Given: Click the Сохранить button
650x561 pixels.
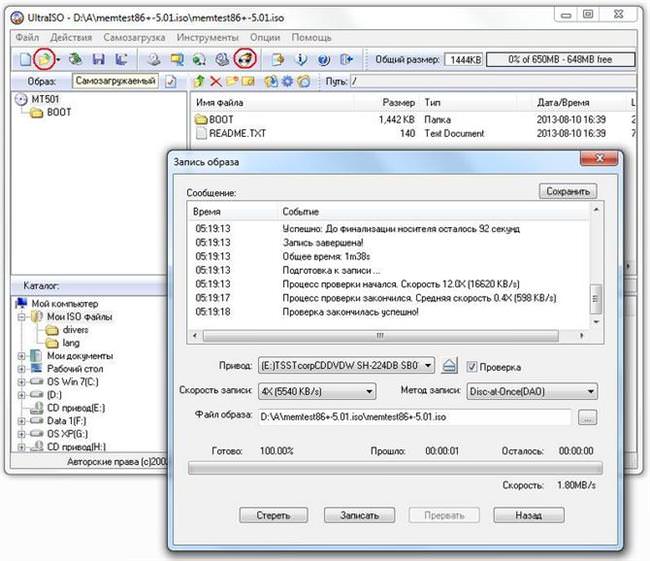Looking at the screenshot, I should click(568, 191).
